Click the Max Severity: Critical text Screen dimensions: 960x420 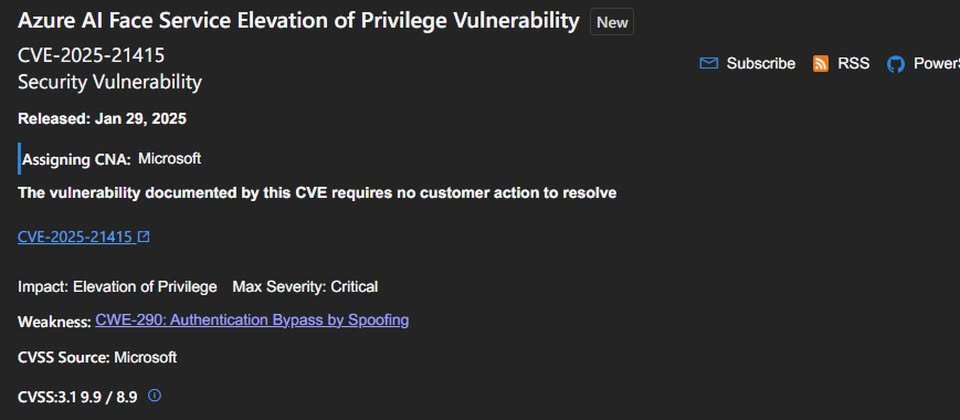[305, 287]
